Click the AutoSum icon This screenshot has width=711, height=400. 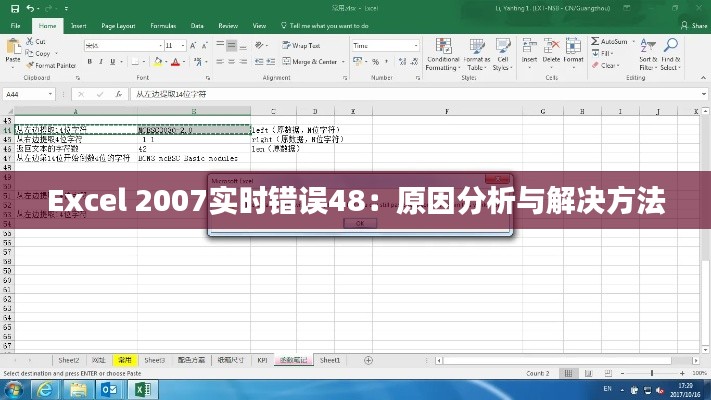(x=613, y=42)
